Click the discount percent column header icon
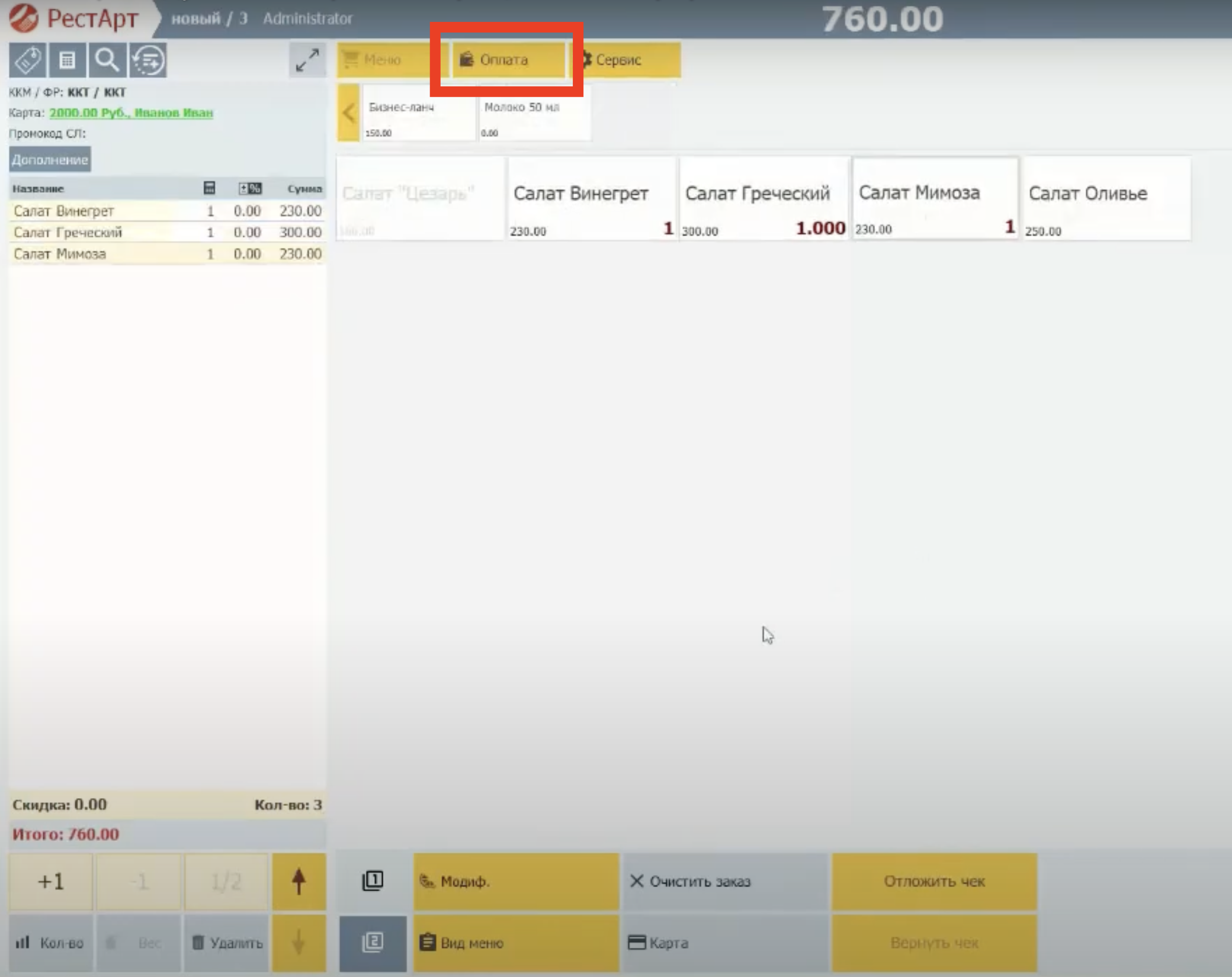The height and width of the screenshot is (977, 1232). tap(250, 188)
